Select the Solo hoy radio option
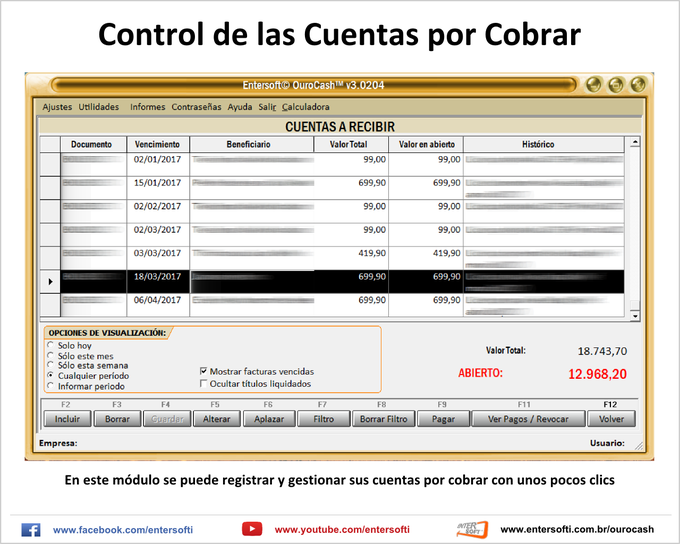 click(x=50, y=345)
